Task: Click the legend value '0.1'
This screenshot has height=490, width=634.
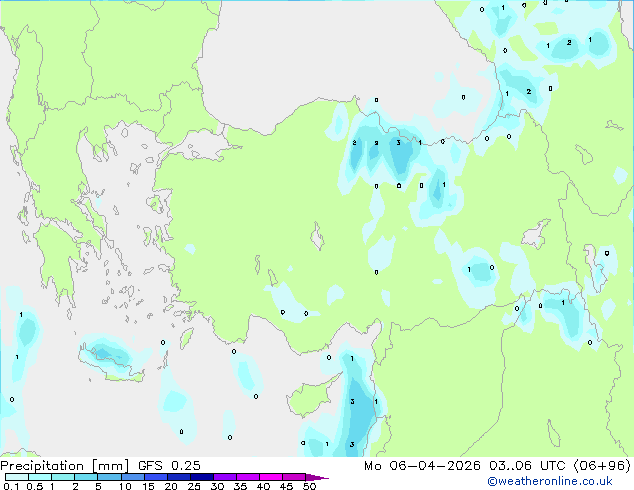Action: [x=11, y=486]
